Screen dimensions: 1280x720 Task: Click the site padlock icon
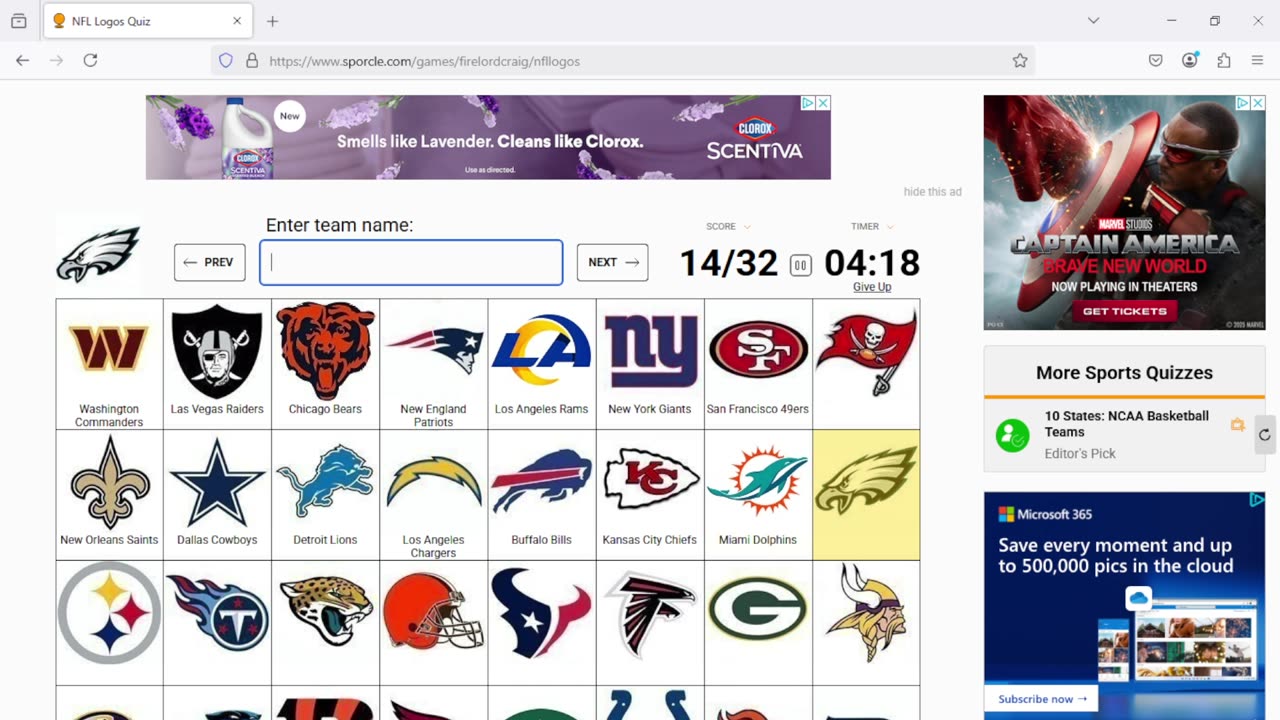[x=252, y=61]
